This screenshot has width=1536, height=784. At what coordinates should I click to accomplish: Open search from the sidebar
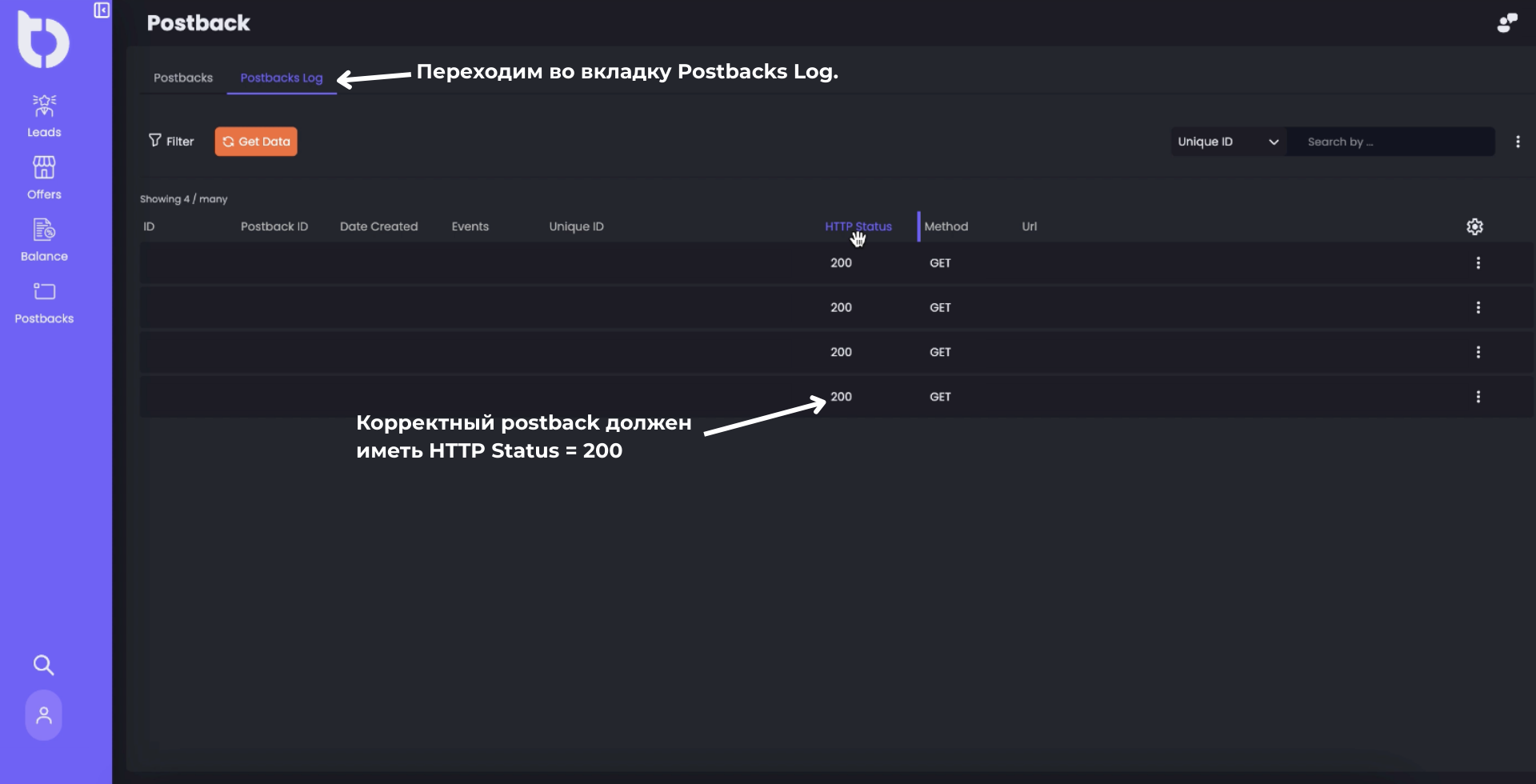click(x=43, y=665)
